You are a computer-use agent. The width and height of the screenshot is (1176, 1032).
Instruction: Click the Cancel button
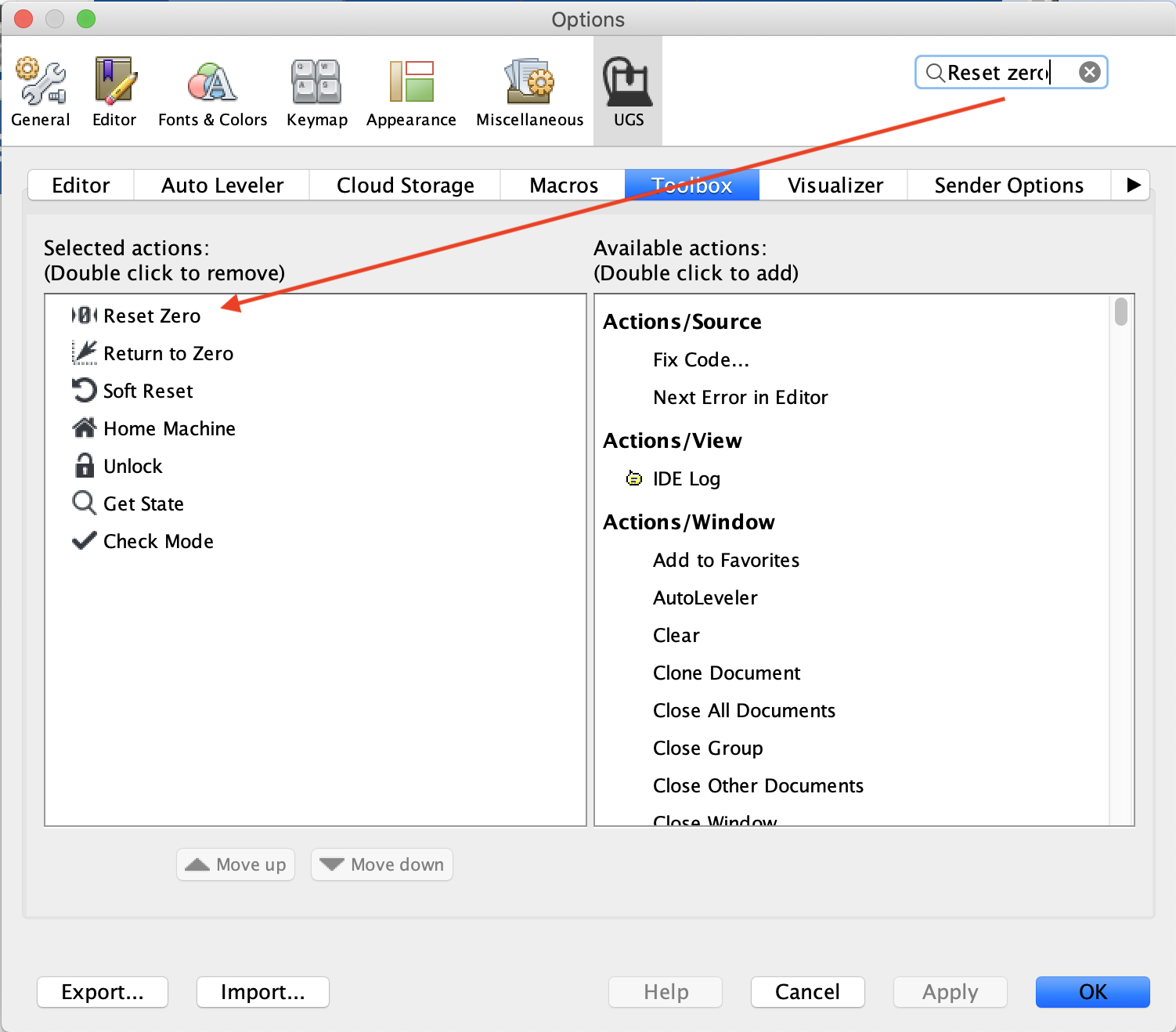click(x=807, y=992)
